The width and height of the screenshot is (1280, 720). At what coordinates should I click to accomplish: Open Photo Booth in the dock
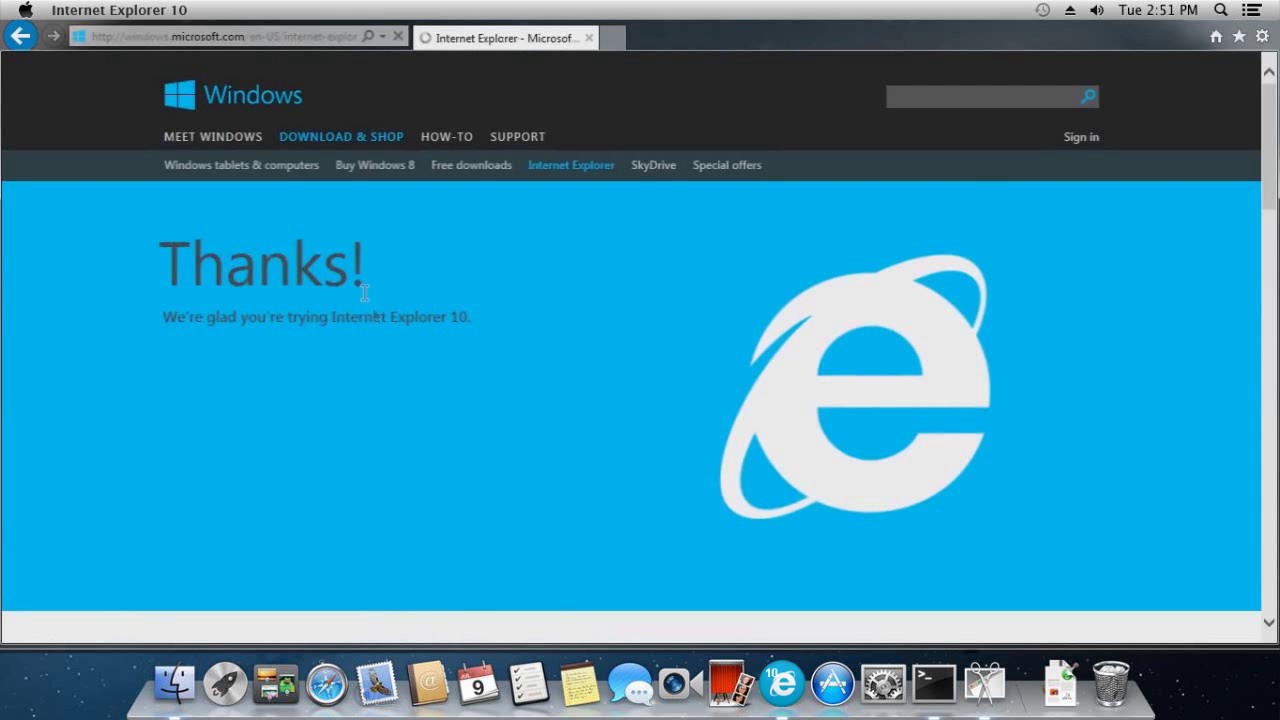click(x=731, y=684)
